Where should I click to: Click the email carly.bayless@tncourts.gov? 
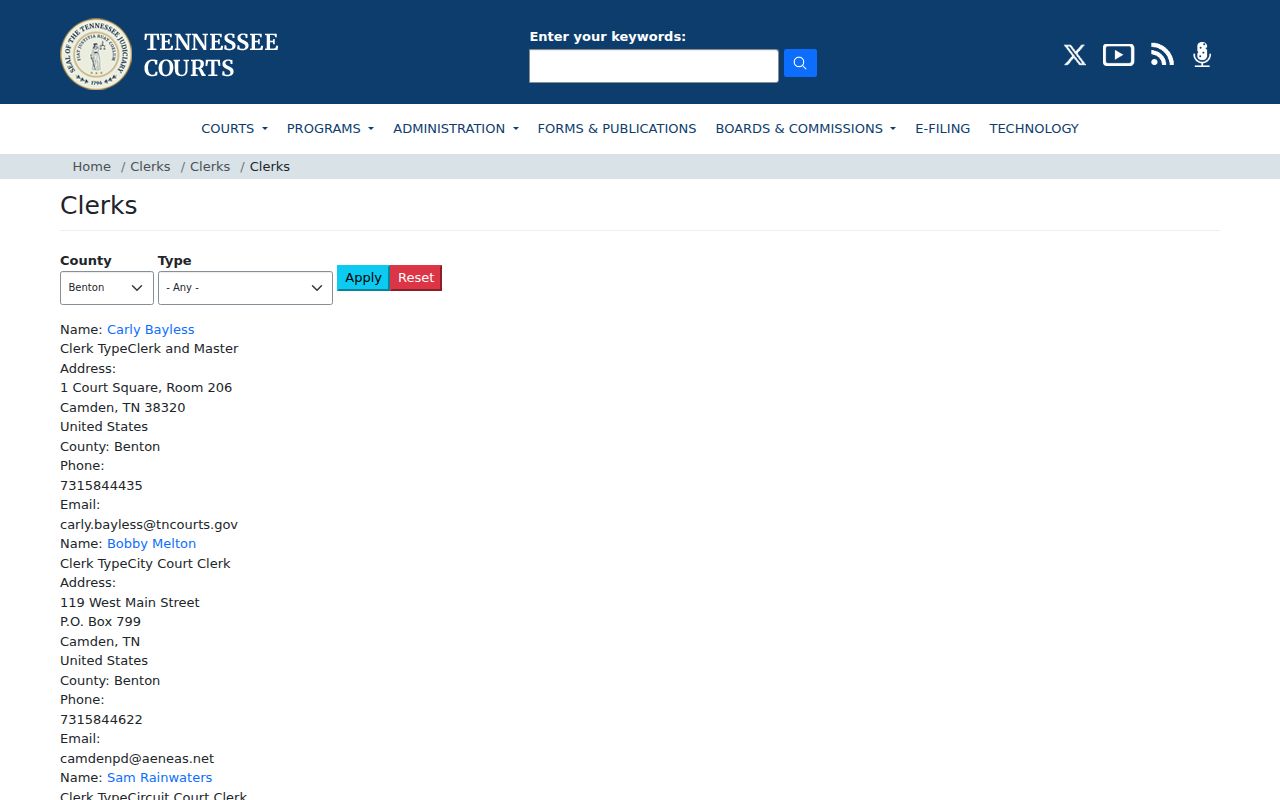(x=149, y=524)
